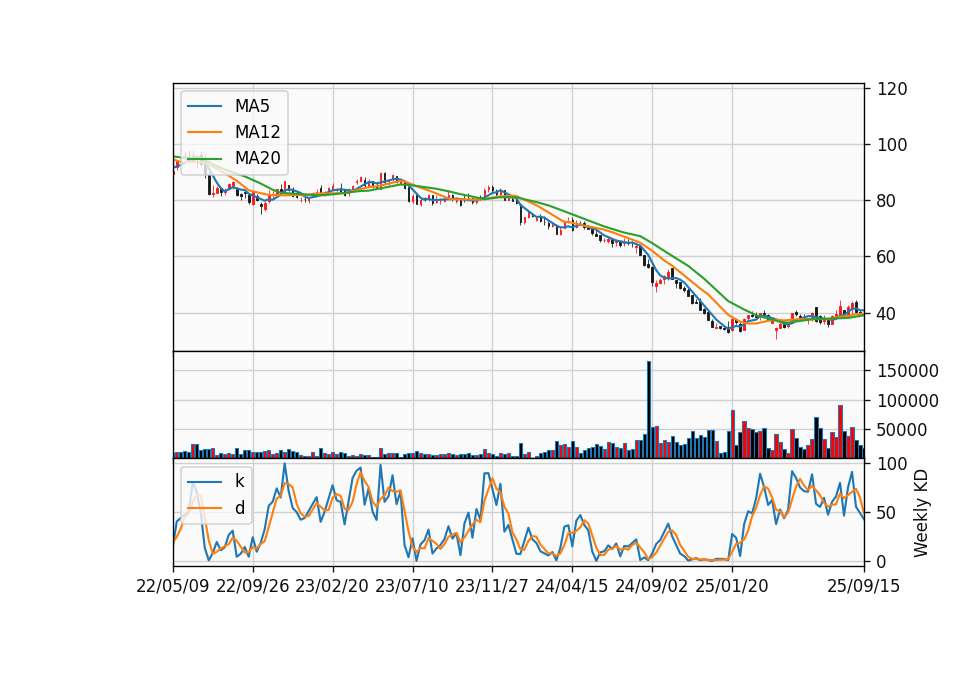The height and width of the screenshot is (690, 960).
Task: Click the k legend label
Action: coord(240,481)
